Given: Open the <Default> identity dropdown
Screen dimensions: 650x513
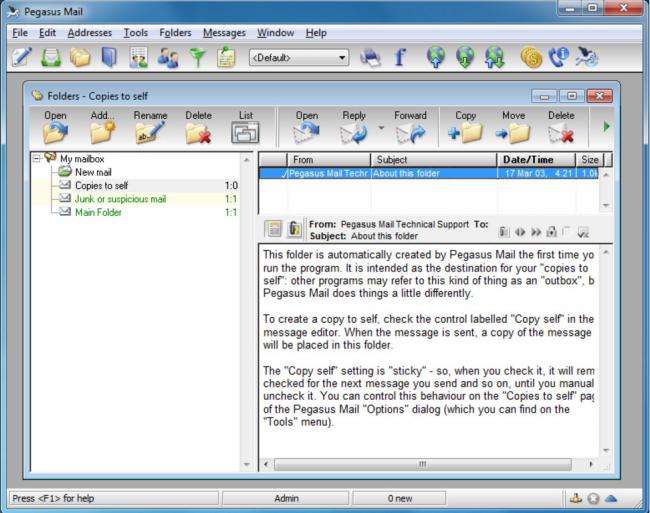Looking at the screenshot, I should [298, 57].
